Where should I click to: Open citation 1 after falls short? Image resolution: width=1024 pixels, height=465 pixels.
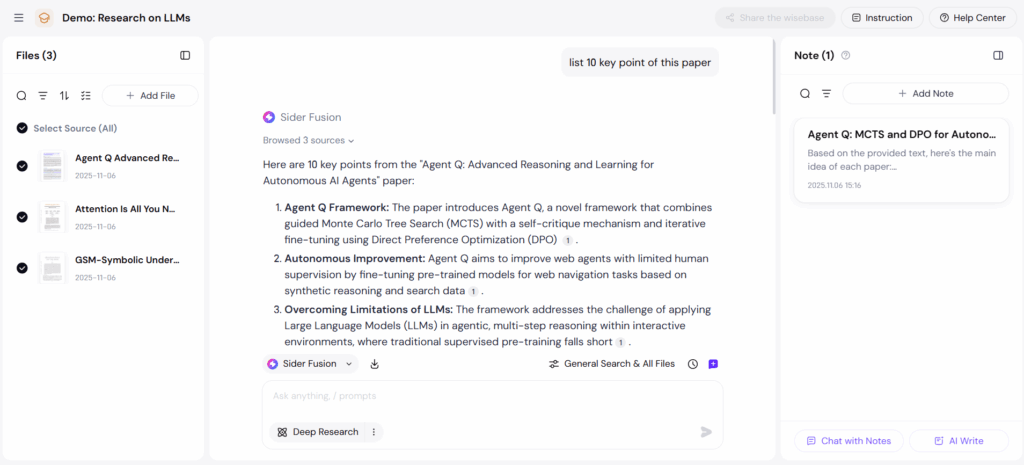(620, 342)
